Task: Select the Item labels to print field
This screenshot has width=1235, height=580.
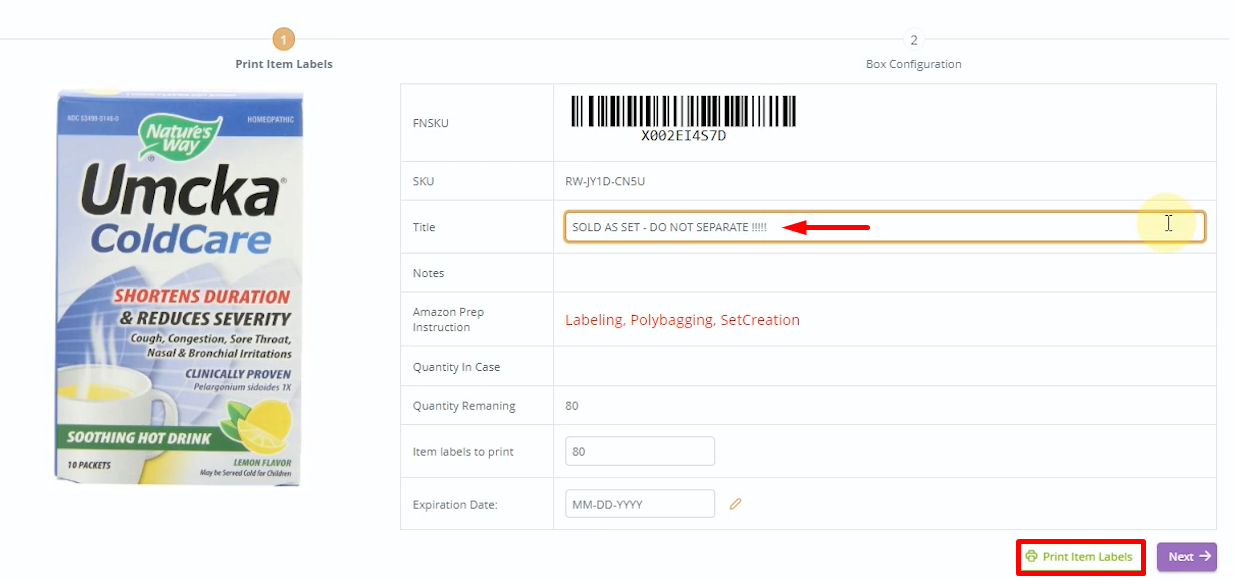Action: pos(639,451)
